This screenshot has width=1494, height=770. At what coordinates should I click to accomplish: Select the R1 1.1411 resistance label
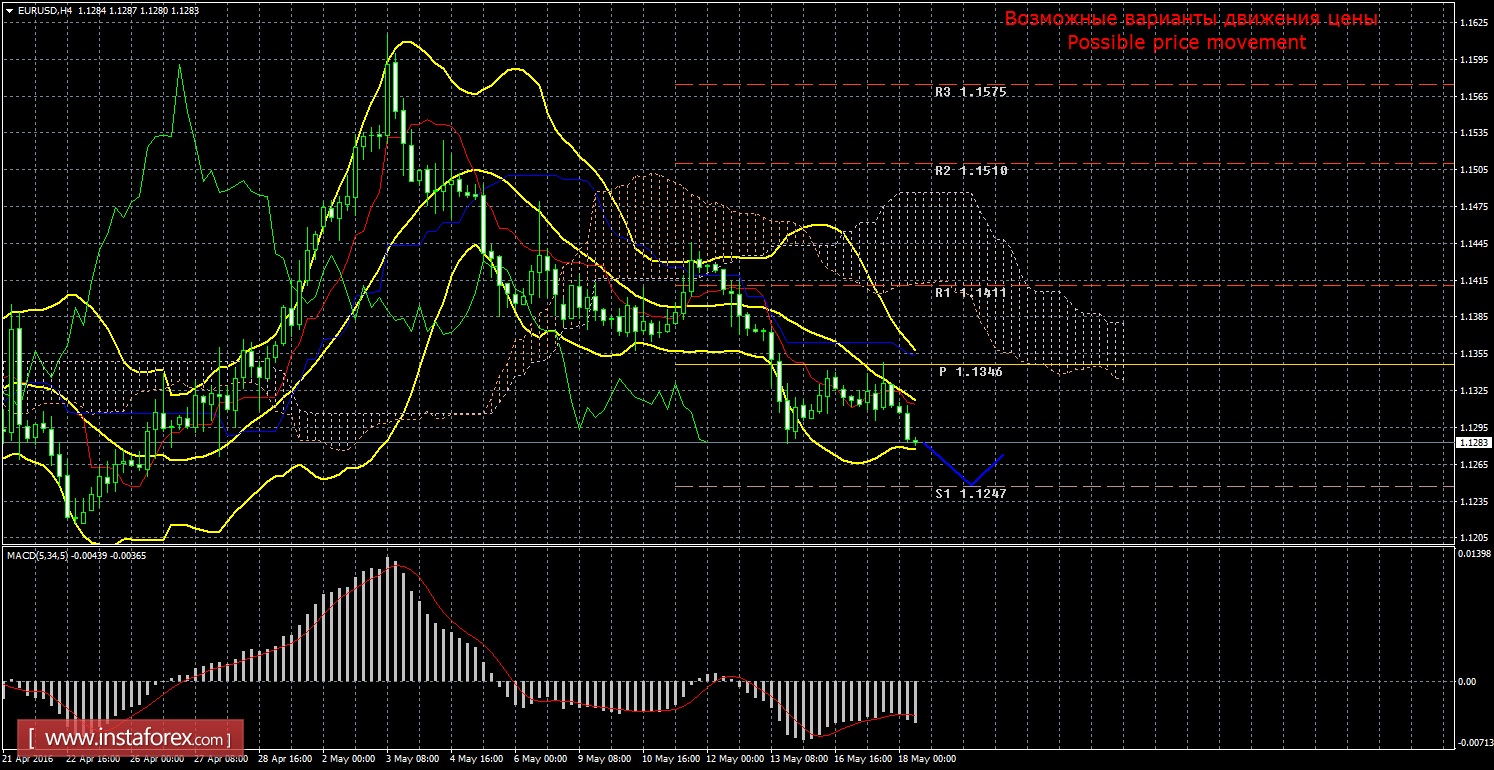point(971,293)
